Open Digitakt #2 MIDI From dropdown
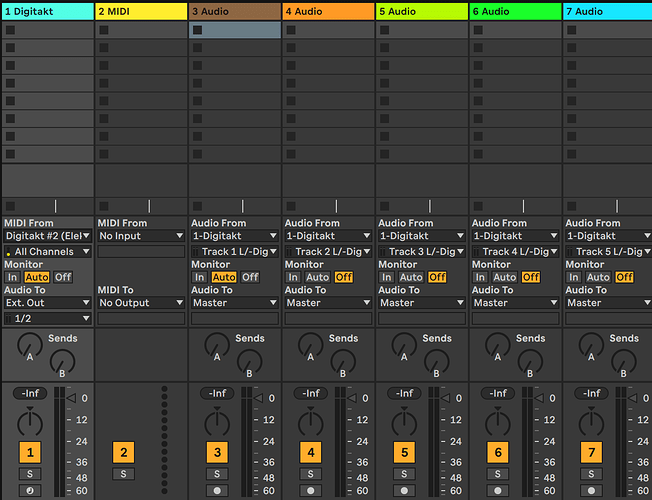This screenshot has width=652, height=500. 48,236
